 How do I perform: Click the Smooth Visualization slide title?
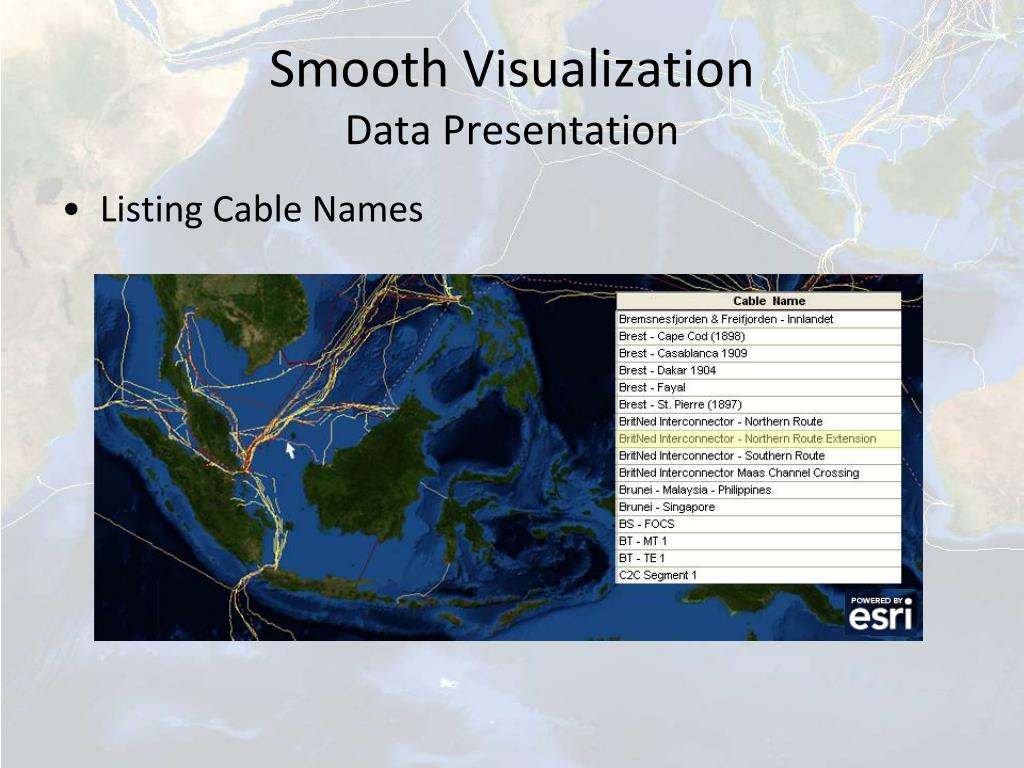[511, 69]
